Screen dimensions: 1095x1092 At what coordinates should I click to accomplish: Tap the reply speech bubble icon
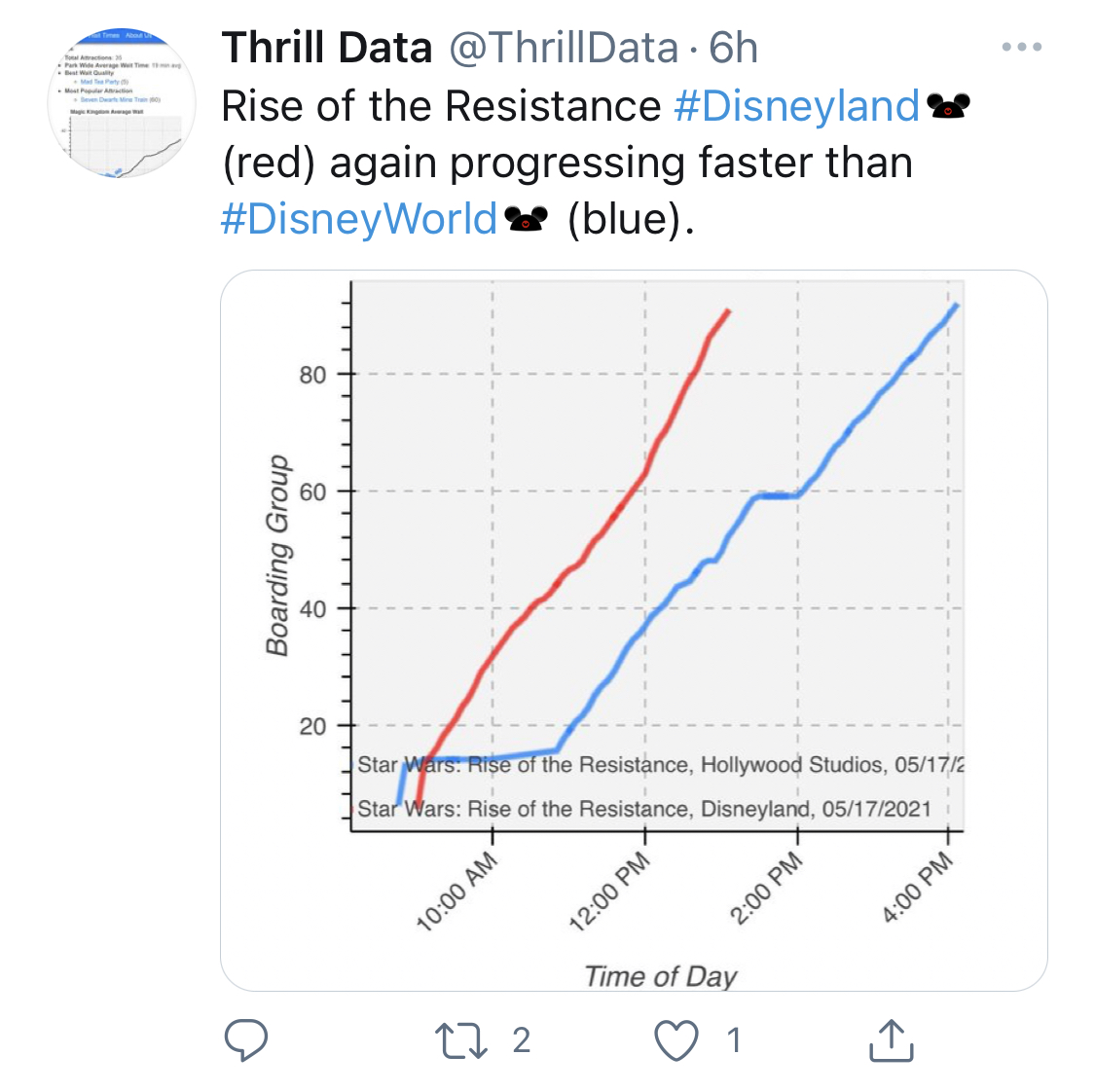coord(246,1040)
